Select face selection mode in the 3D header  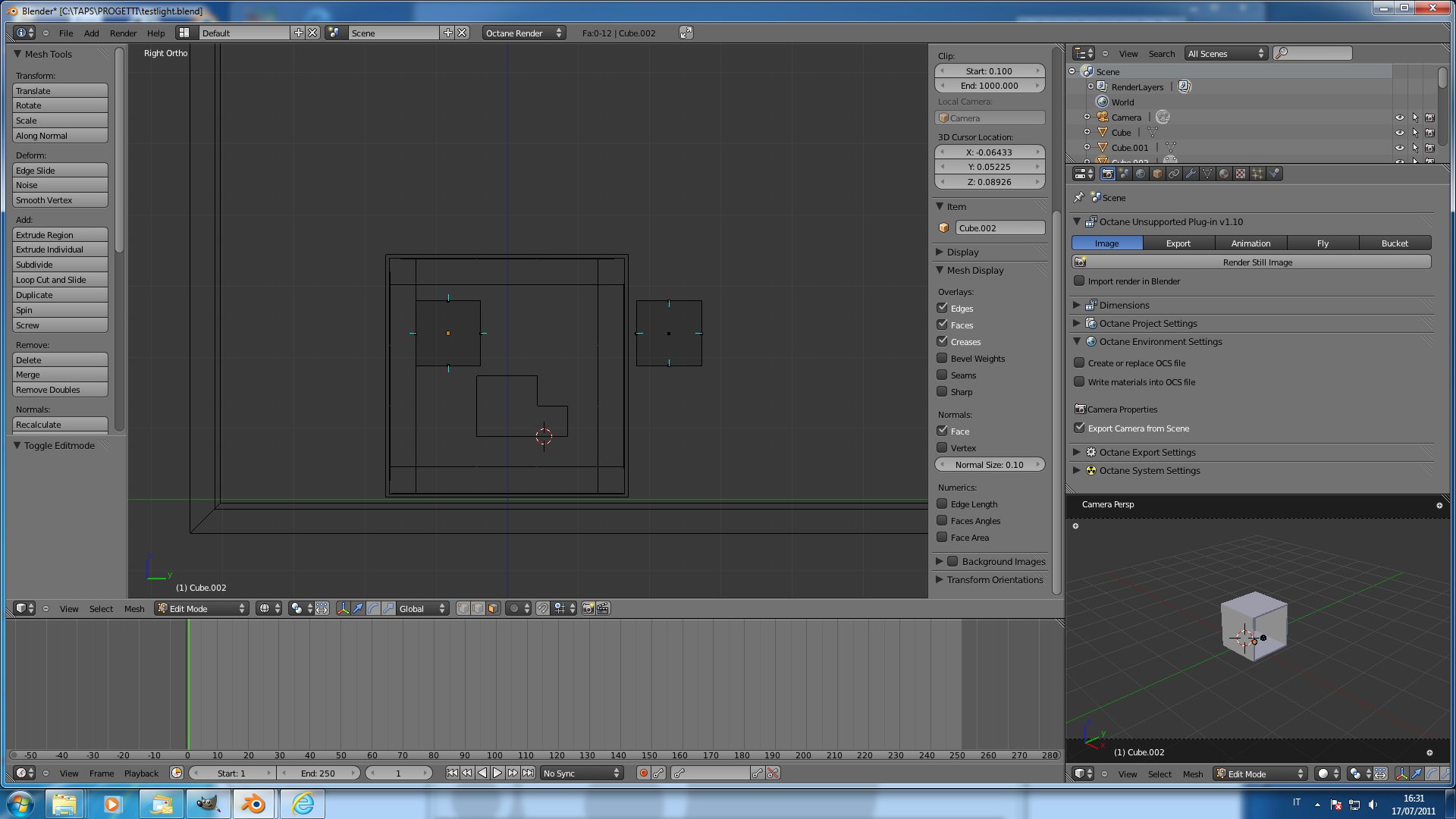[x=493, y=608]
